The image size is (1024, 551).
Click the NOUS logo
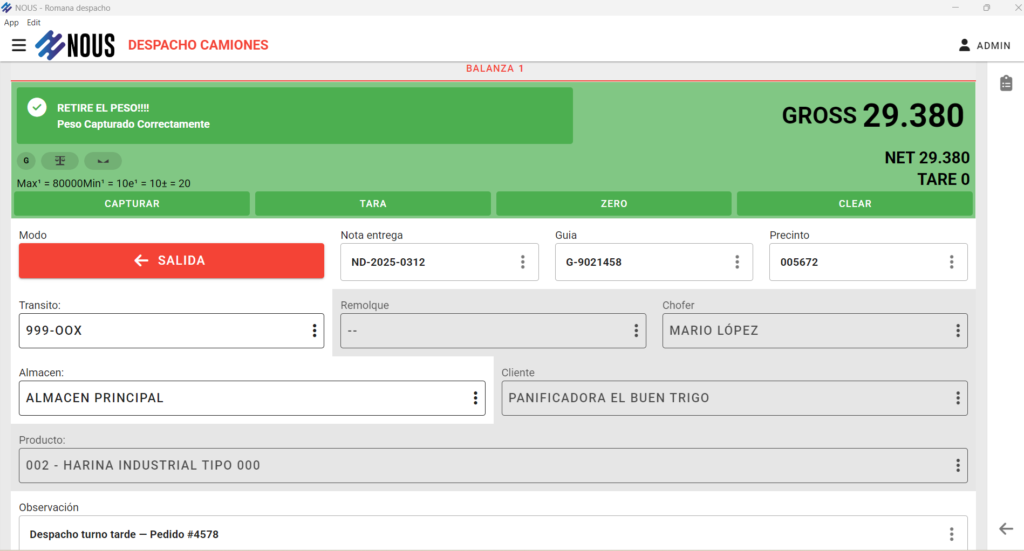click(x=75, y=45)
